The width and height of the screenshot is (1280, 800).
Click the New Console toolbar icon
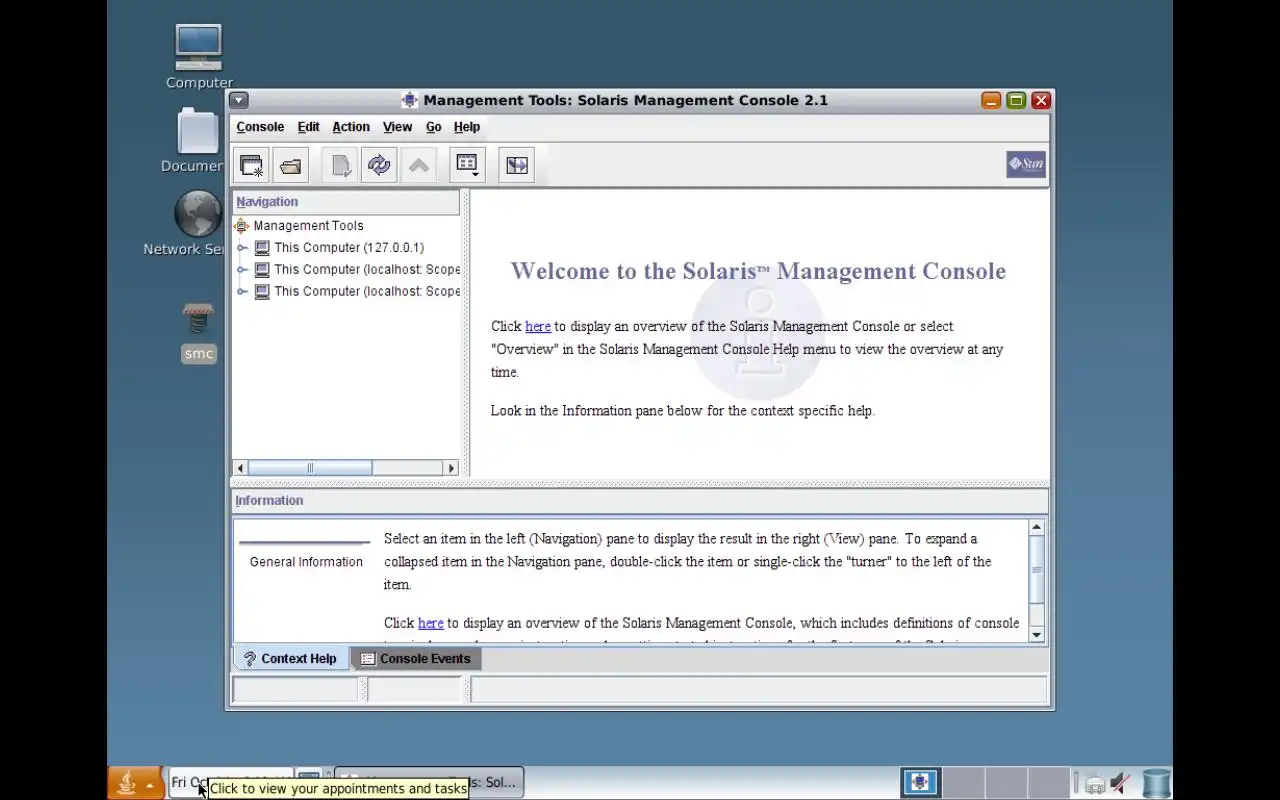click(251, 165)
